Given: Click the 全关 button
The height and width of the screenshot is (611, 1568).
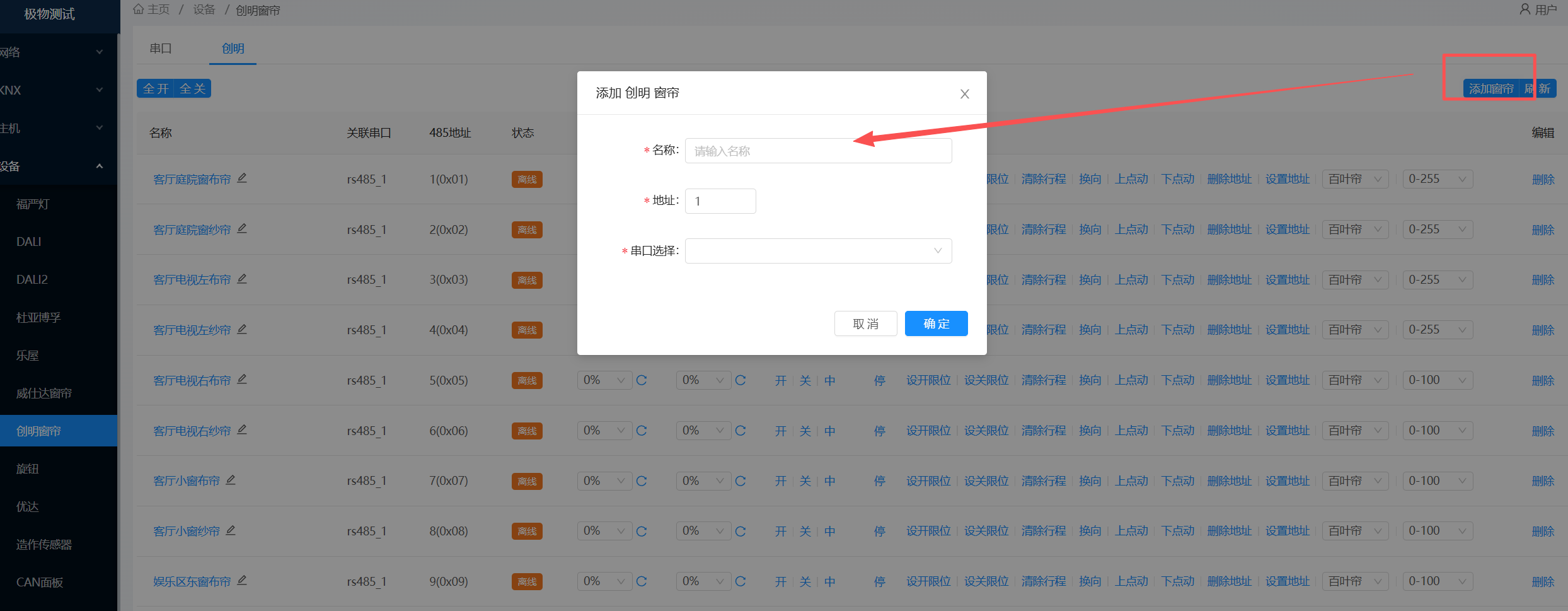Looking at the screenshot, I should click(x=192, y=88).
